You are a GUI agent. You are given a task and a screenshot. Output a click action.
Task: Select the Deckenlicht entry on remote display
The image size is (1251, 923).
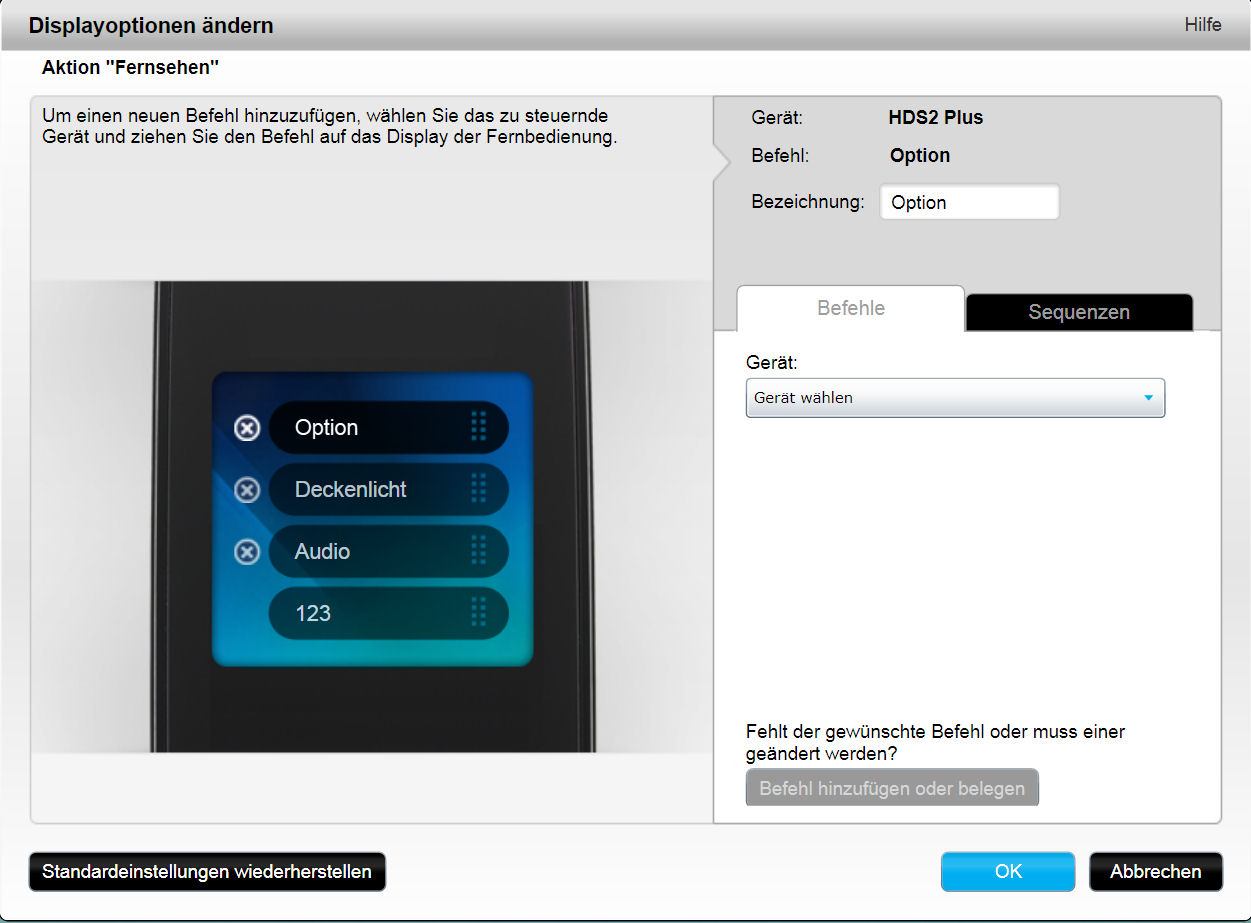point(370,489)
